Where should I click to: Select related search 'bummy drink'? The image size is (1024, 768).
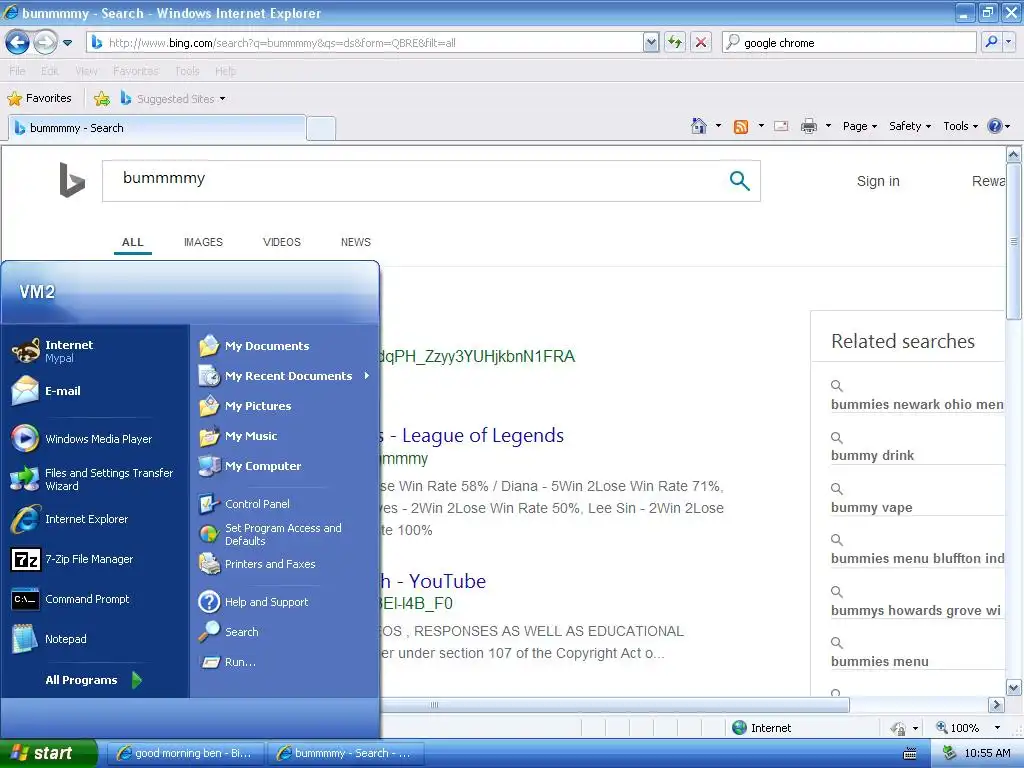coord(872,455)
